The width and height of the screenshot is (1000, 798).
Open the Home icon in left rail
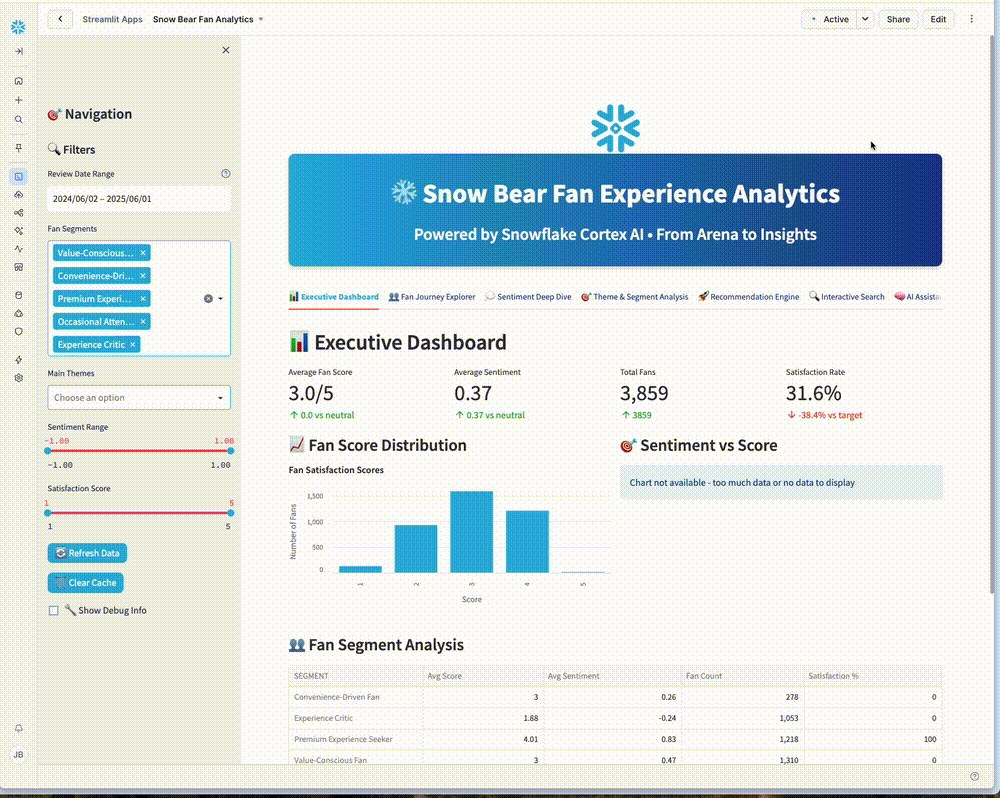click(18, 81)
